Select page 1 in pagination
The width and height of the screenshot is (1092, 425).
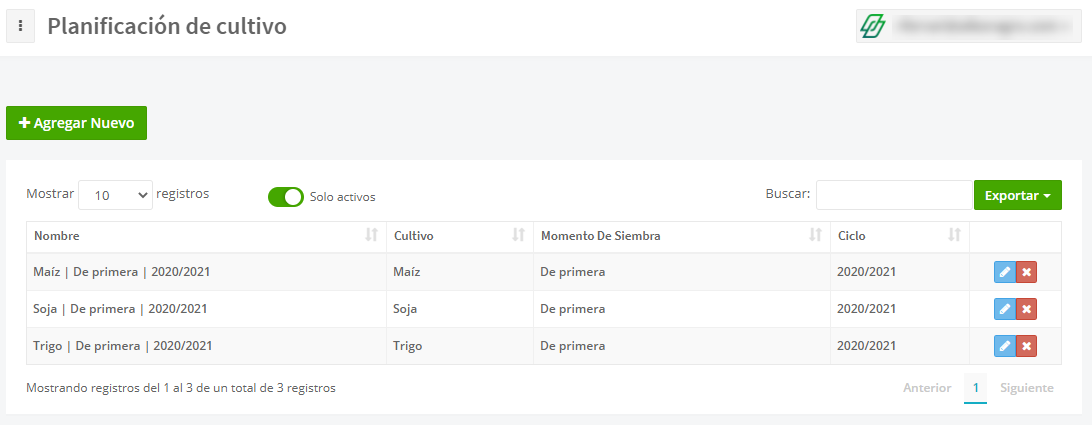coord(975,388)
